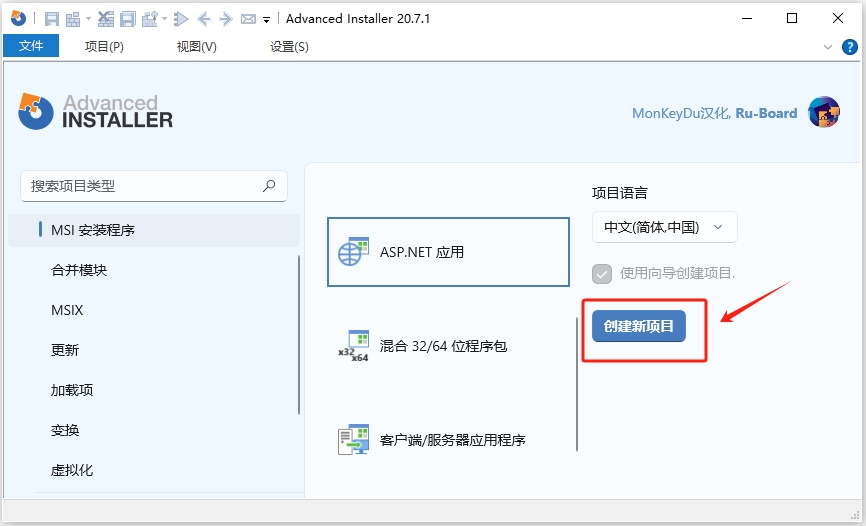The height and width of the screenshot is (526, 866).
Task: Minimize the Advanced Installer window
Action: pos(747,18)
